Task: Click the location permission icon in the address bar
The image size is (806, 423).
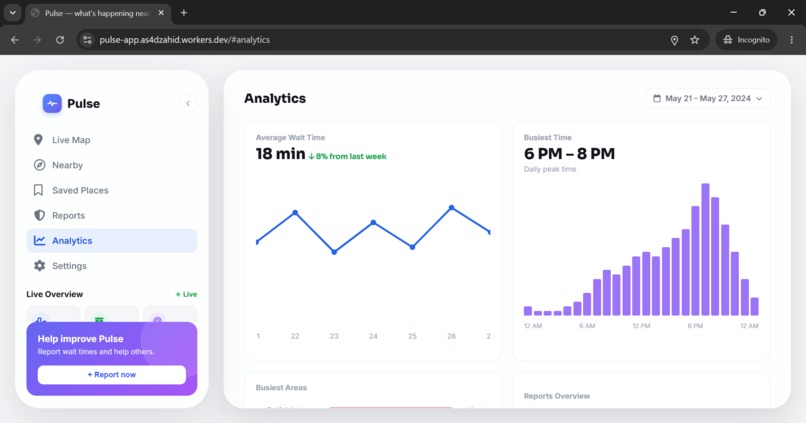Action: pyautogui.click(x=674, y=40)
